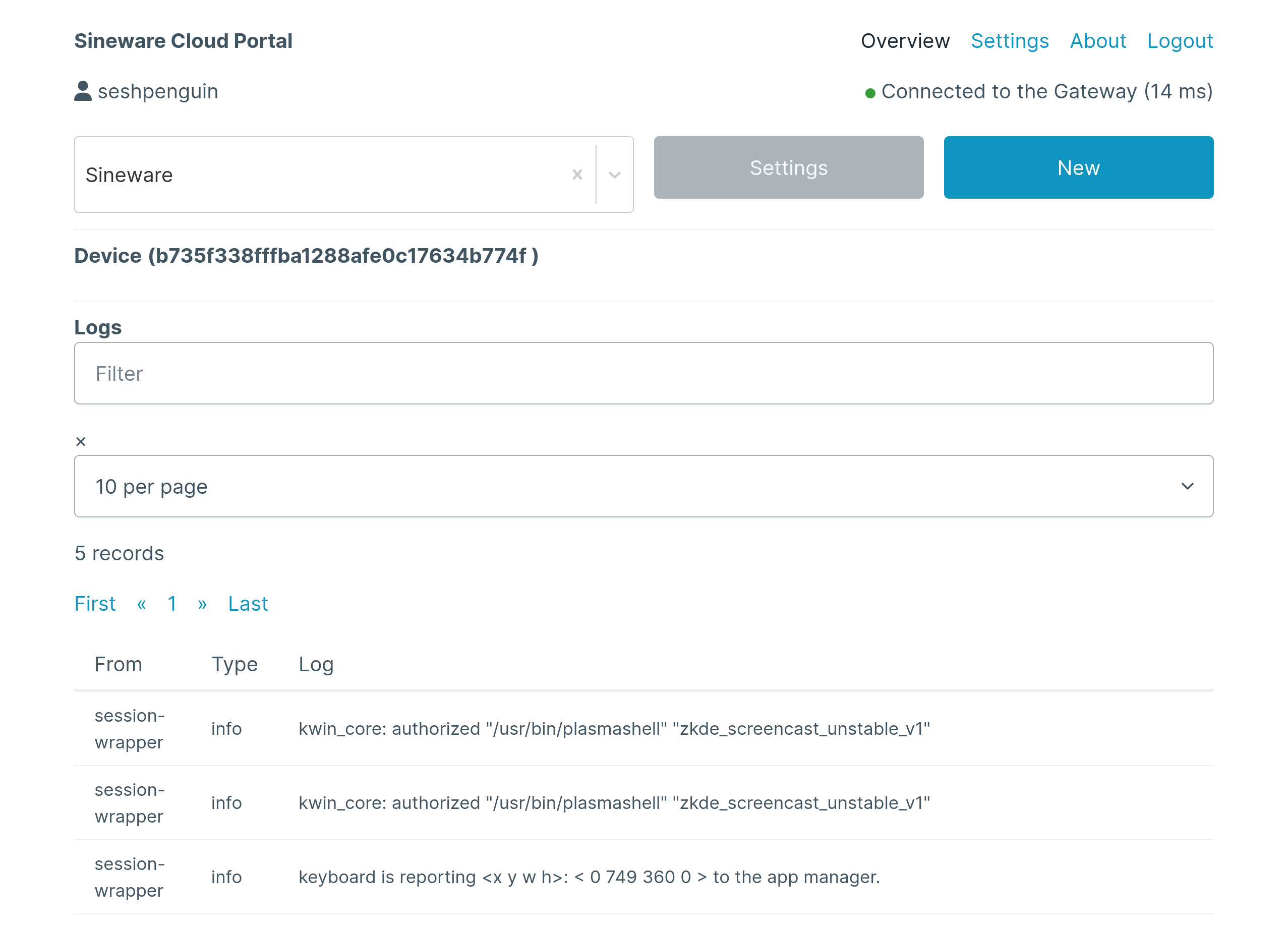Screen dimensions: 1288x930
Task: Open the Settings link in top navigation
Action: 1009,41
